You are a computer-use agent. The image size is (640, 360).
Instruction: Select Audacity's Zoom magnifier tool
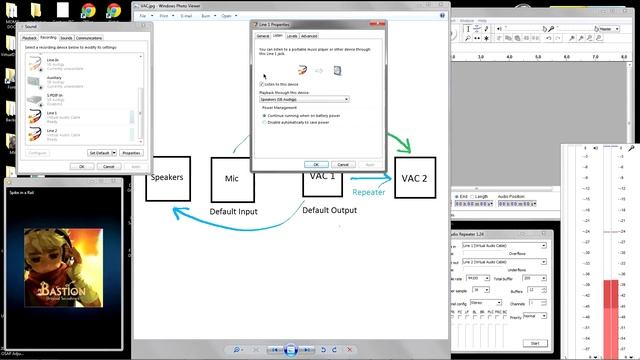click(468, 38)
